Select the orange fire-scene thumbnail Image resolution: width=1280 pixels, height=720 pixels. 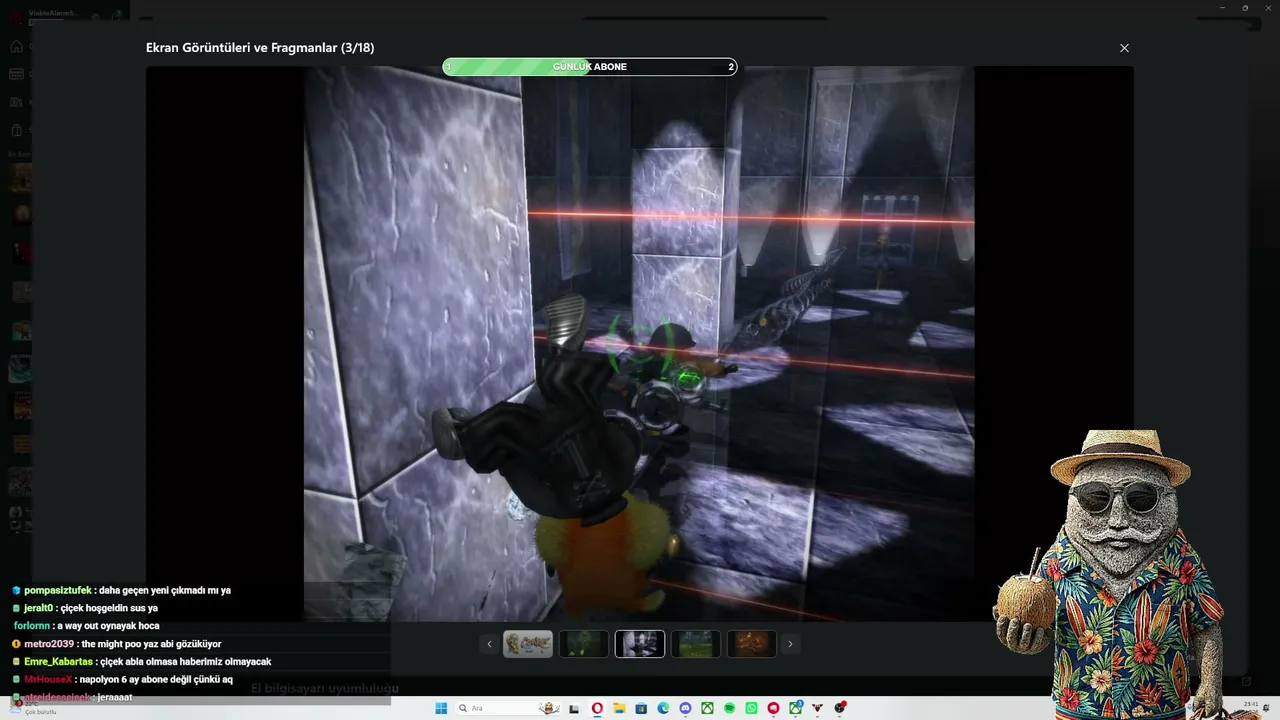[752, 644]
